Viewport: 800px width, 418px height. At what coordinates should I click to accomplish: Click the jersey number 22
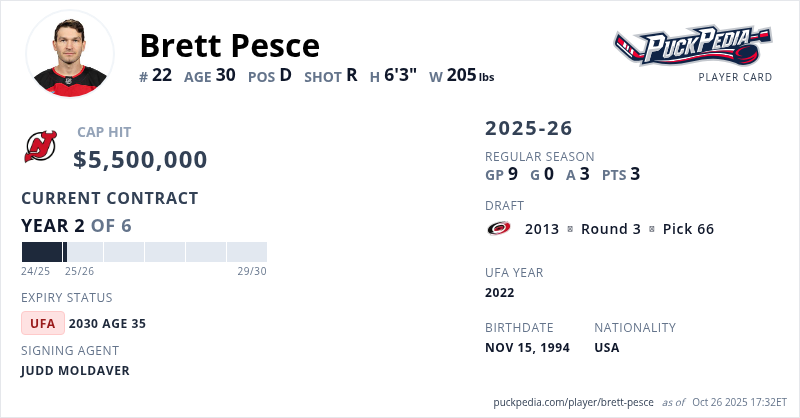pyautogui.click(x=163, y=75)
